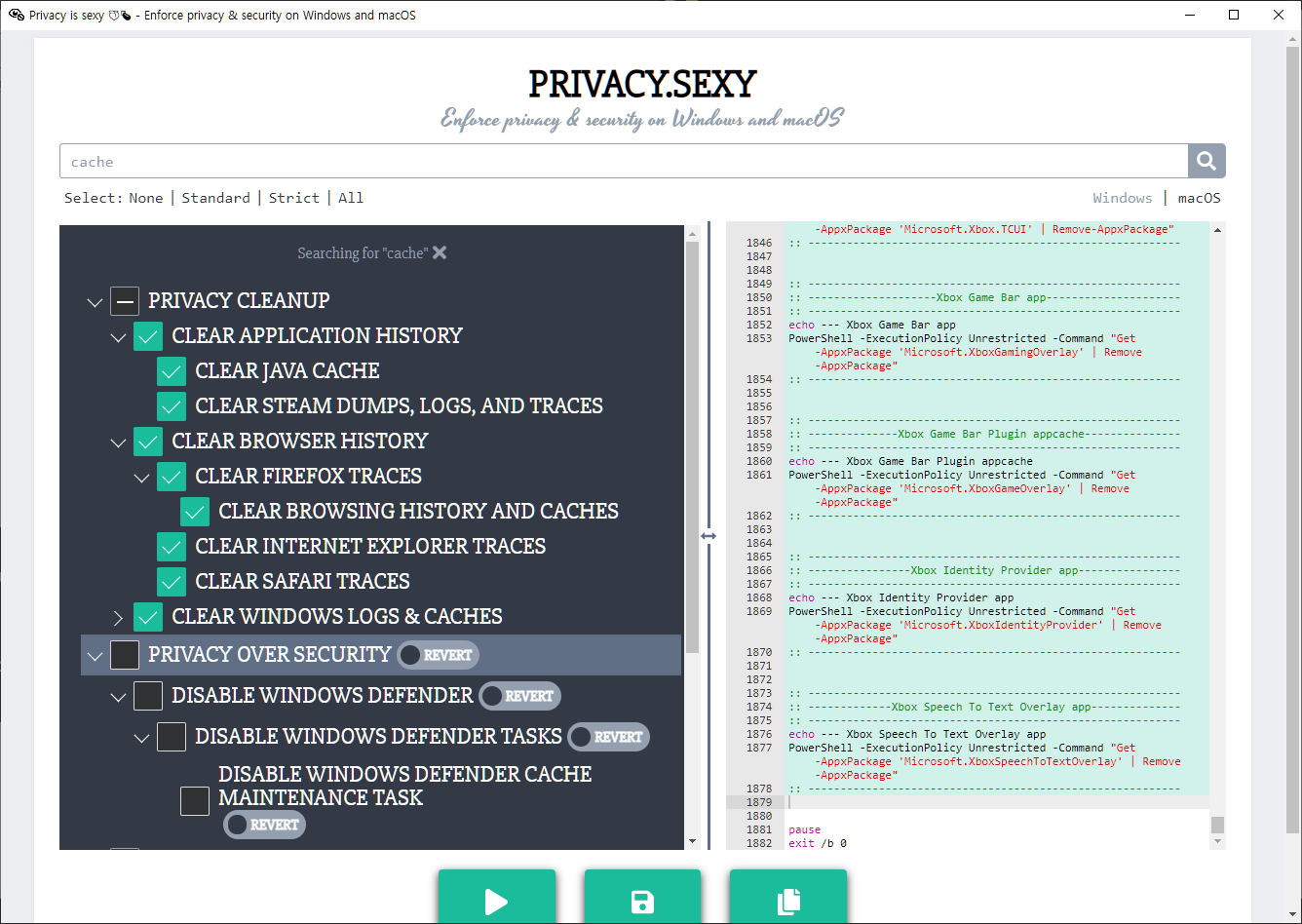Click the tree panel scroll down arrow
Viewport: 1302px width, 924px height.
pyautogui.click(x=693, y=841)
